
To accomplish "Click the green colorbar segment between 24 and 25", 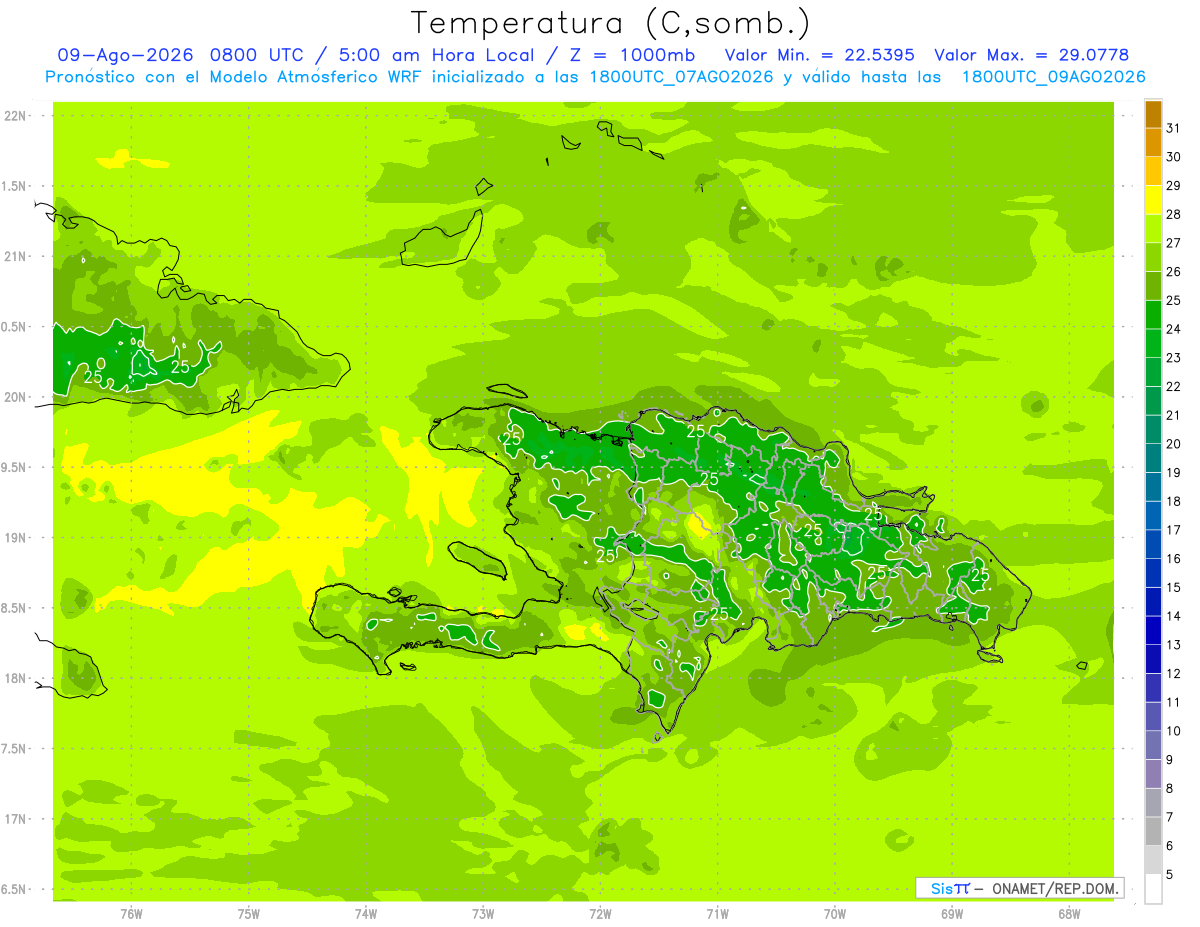I will [x=1154, y=315].
